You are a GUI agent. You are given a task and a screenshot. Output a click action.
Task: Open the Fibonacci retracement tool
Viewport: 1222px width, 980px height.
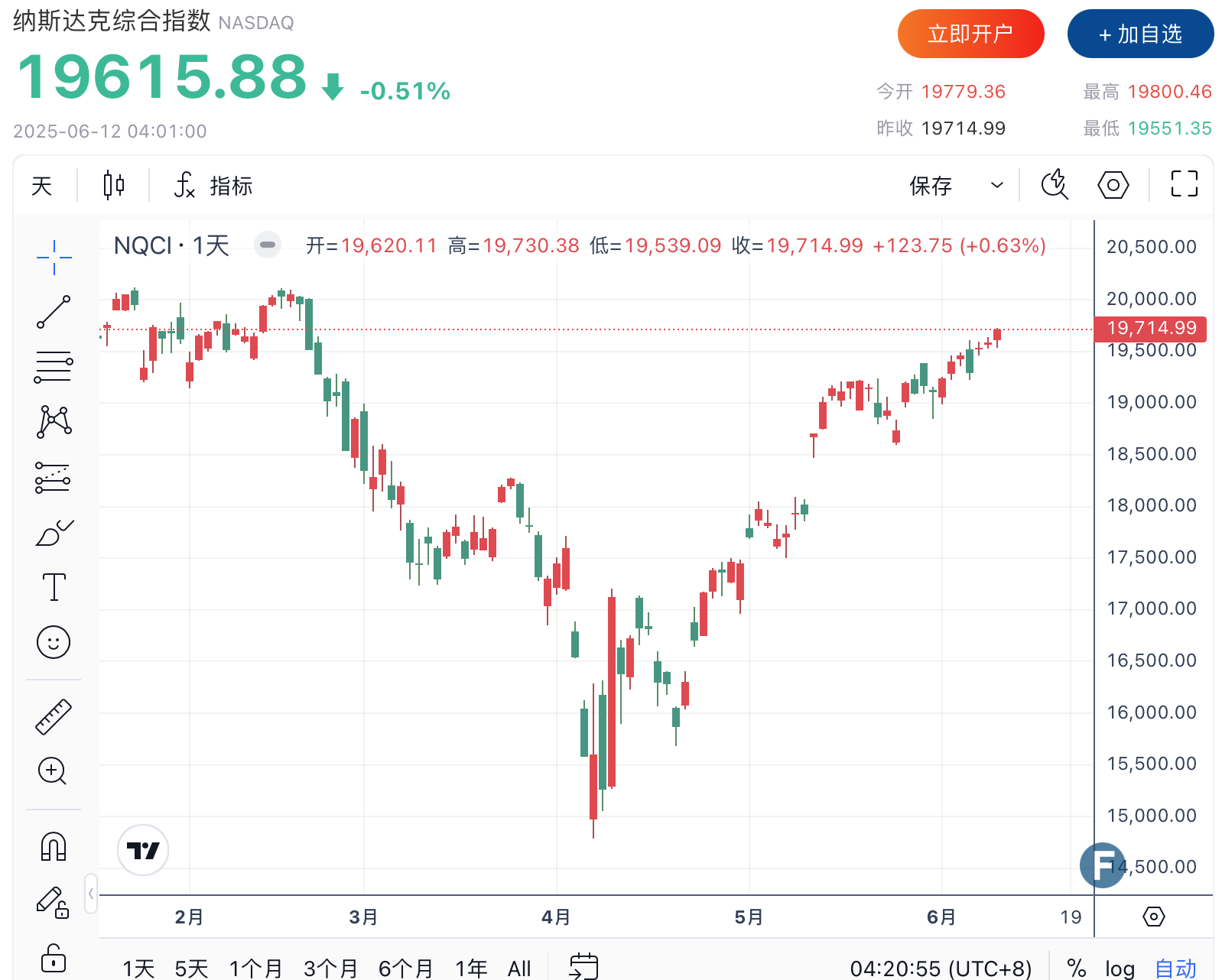click(54, 367)
